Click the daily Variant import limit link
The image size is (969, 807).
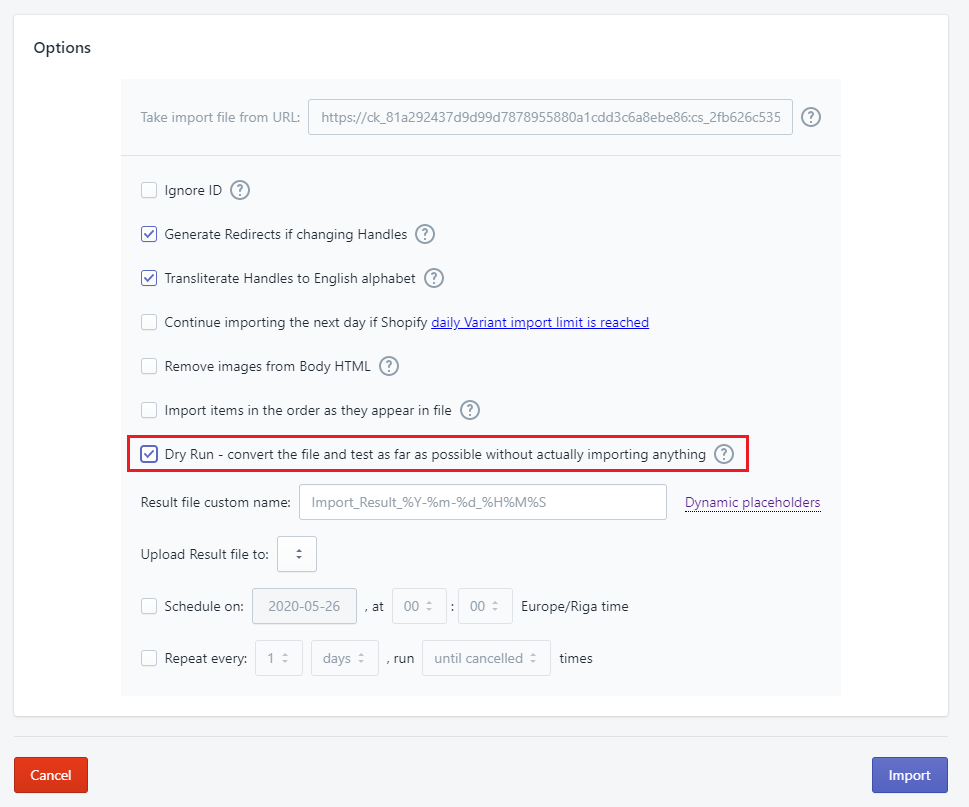point(539,322)
